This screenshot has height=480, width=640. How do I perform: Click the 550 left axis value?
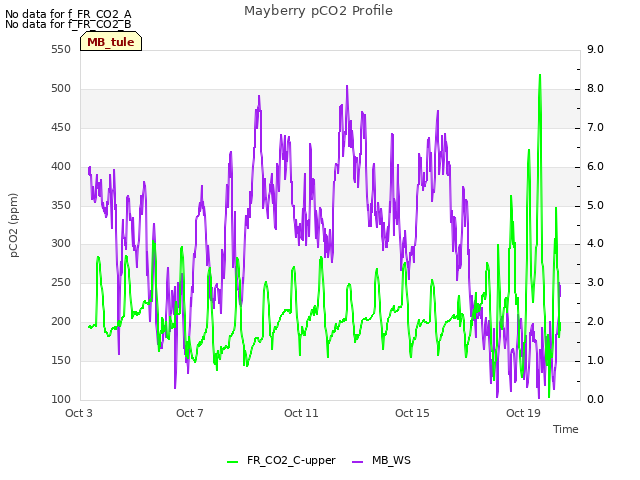[61, 49]
